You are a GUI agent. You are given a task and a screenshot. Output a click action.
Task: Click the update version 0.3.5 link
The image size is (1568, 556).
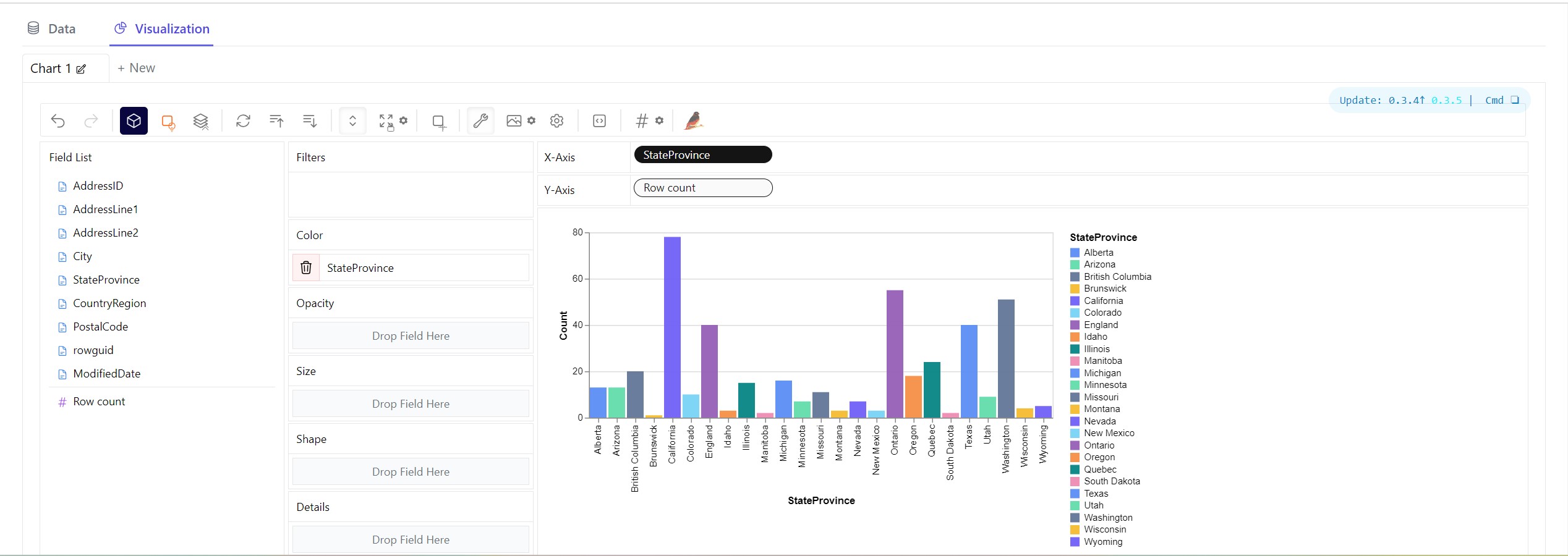click(x=1446, y=100)
